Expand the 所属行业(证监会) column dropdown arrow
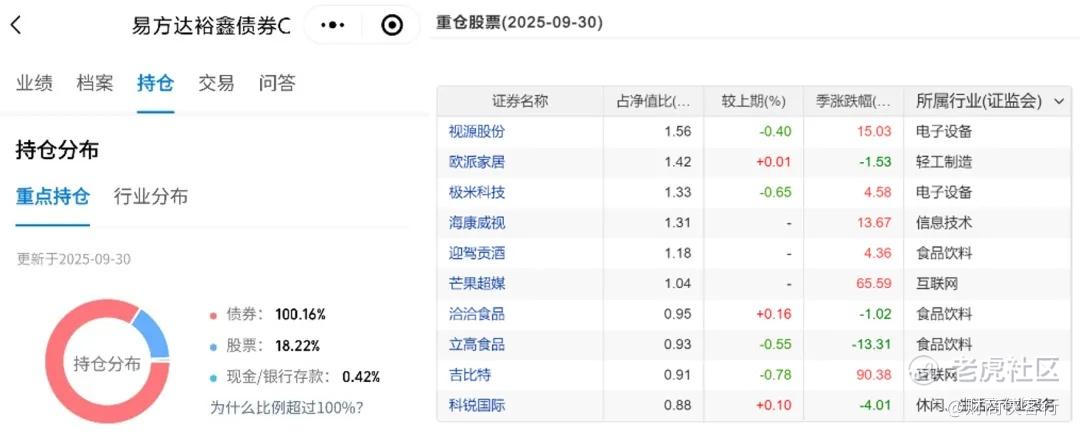1080x432 pixels. pos(1058,102)
